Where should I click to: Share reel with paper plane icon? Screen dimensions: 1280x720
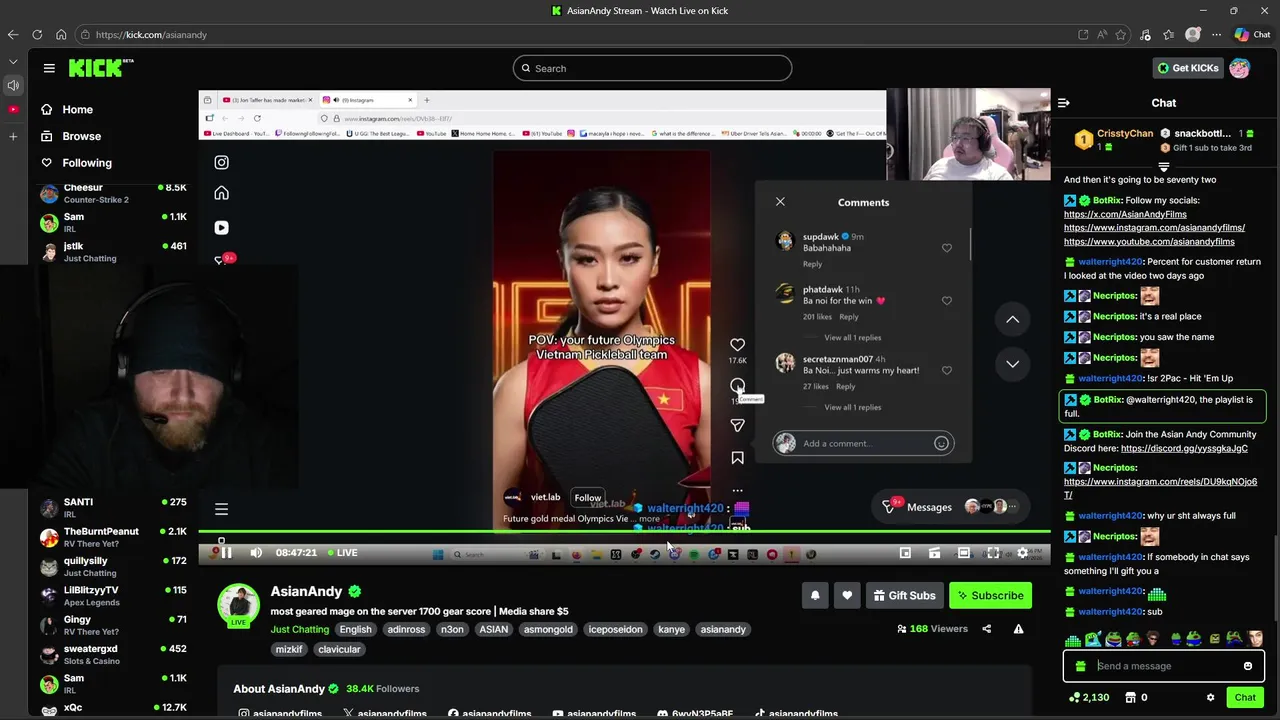(737, 425)
